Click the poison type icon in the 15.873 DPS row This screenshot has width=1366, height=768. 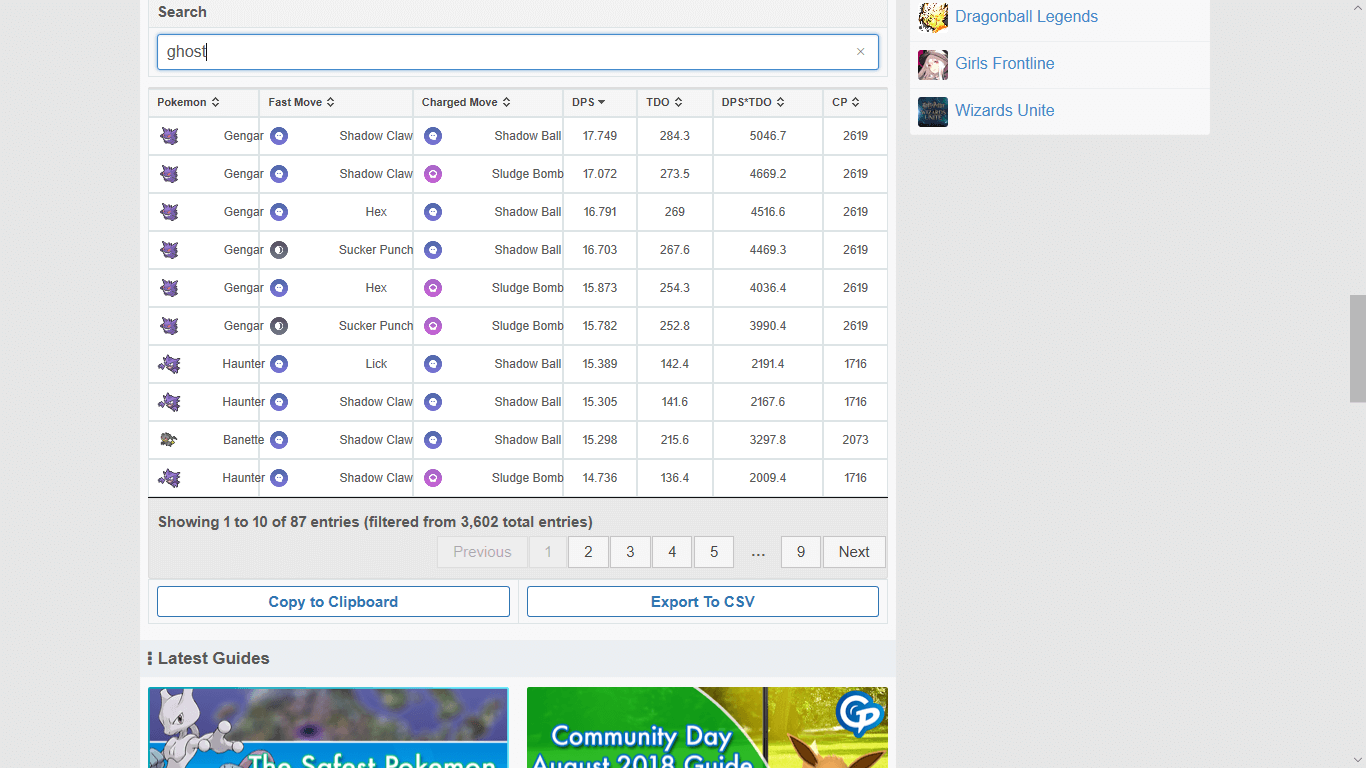coord(433,288)
